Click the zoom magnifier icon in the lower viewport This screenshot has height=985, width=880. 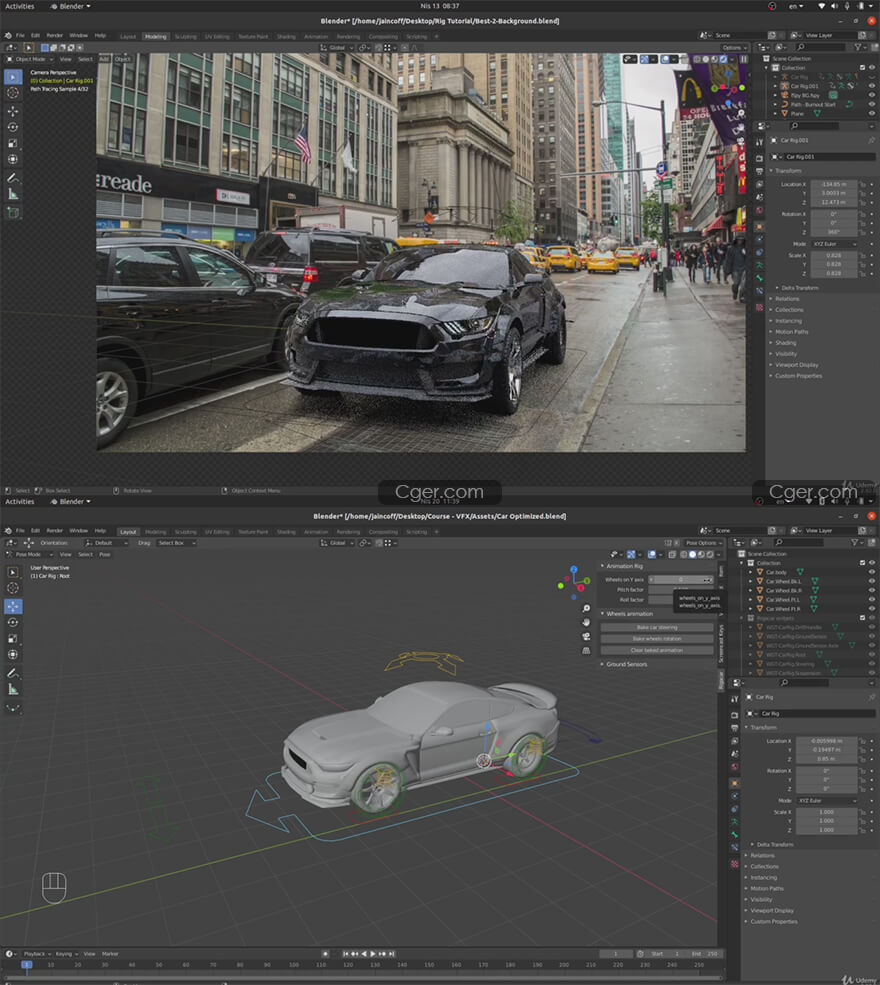coord(586,608)
